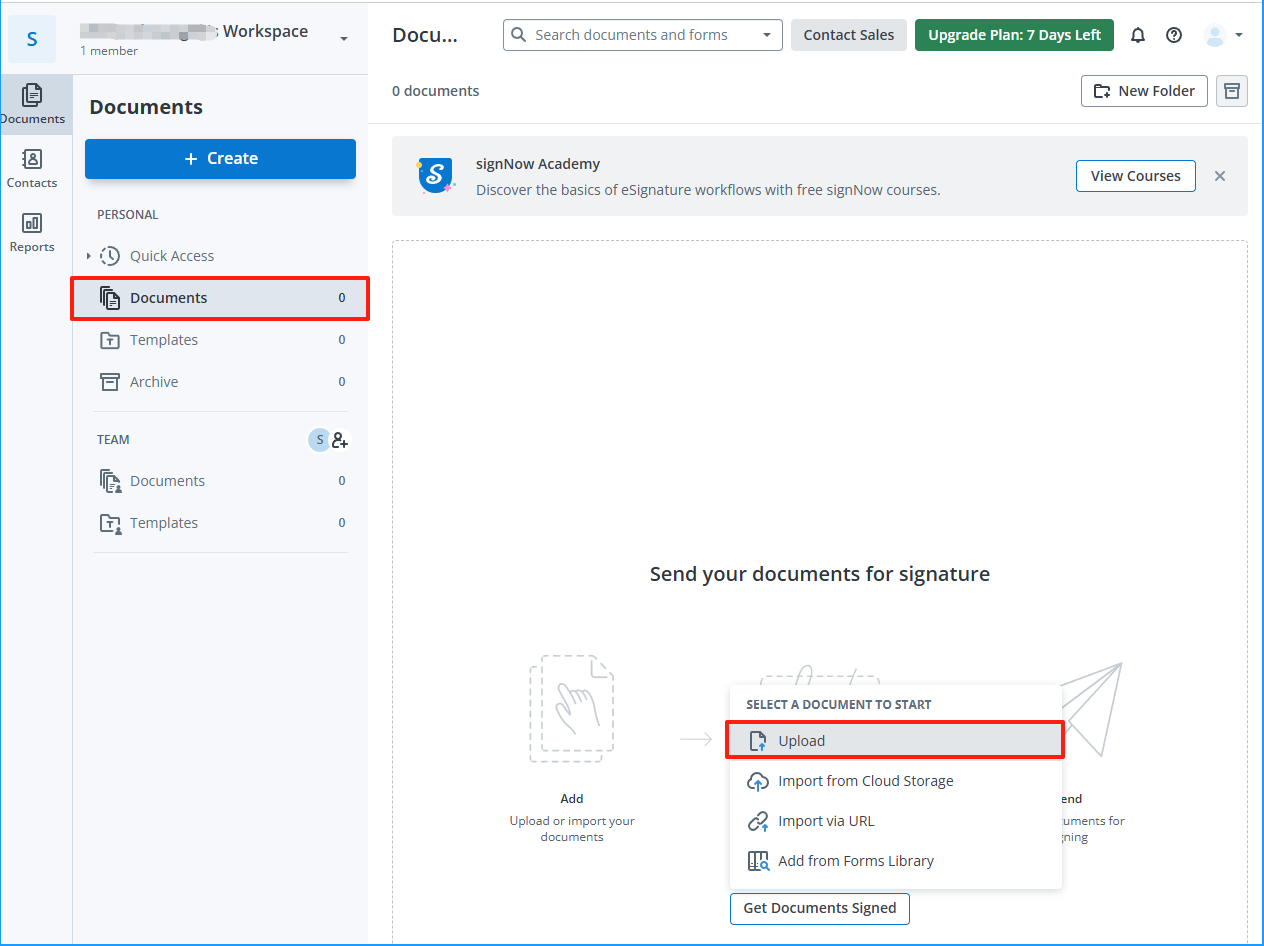Open the Reports section
Image resolution: width=1264 pixels, height=946 pixels.
coord(32,232)
